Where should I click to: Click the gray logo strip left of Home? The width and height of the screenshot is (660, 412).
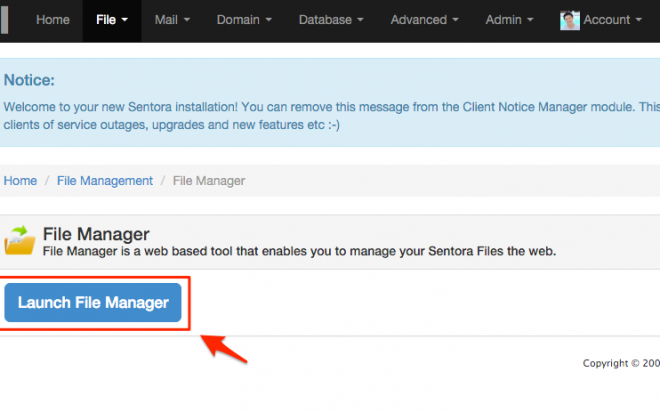[x=4, y=20]
